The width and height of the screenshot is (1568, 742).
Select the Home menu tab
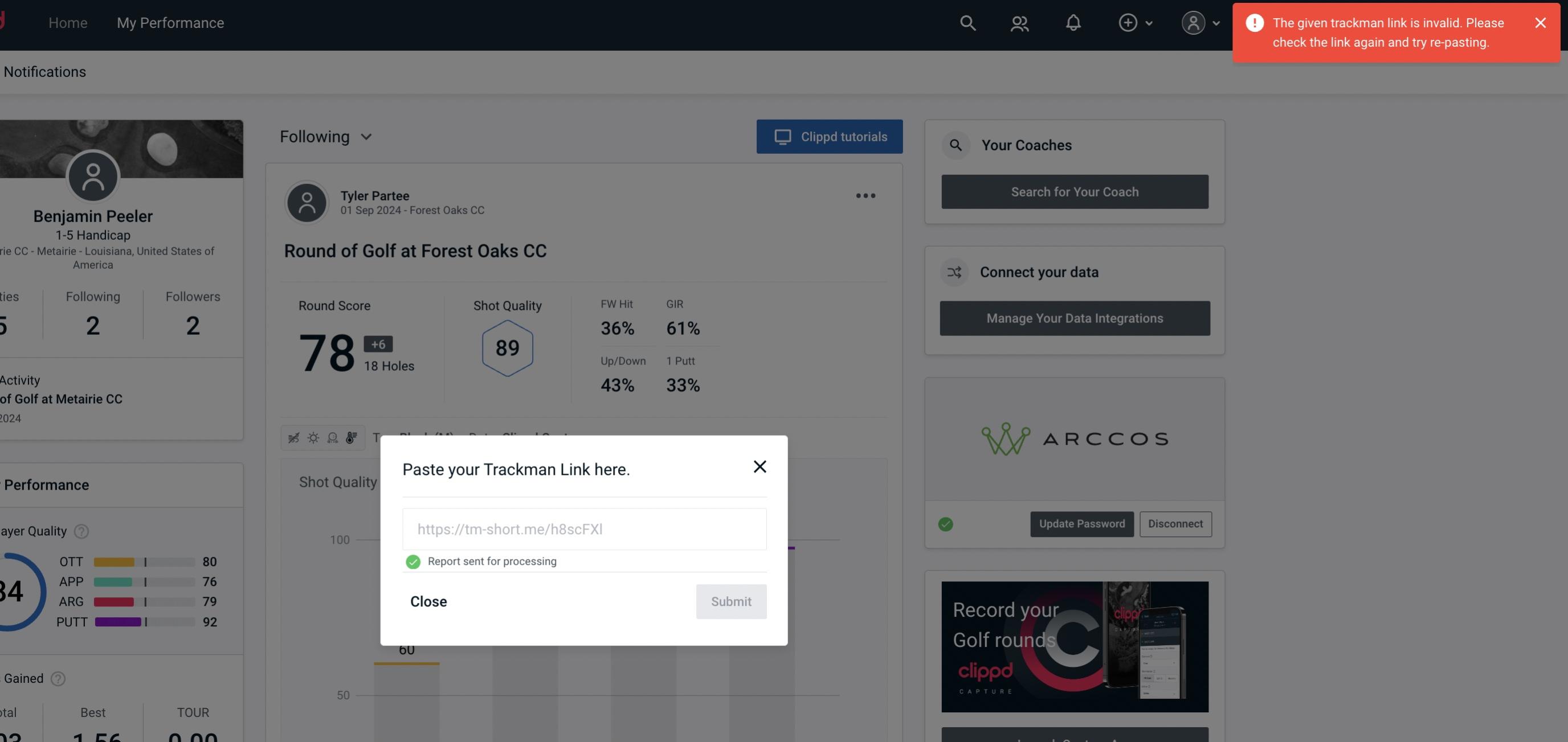[x=67, y=22]
